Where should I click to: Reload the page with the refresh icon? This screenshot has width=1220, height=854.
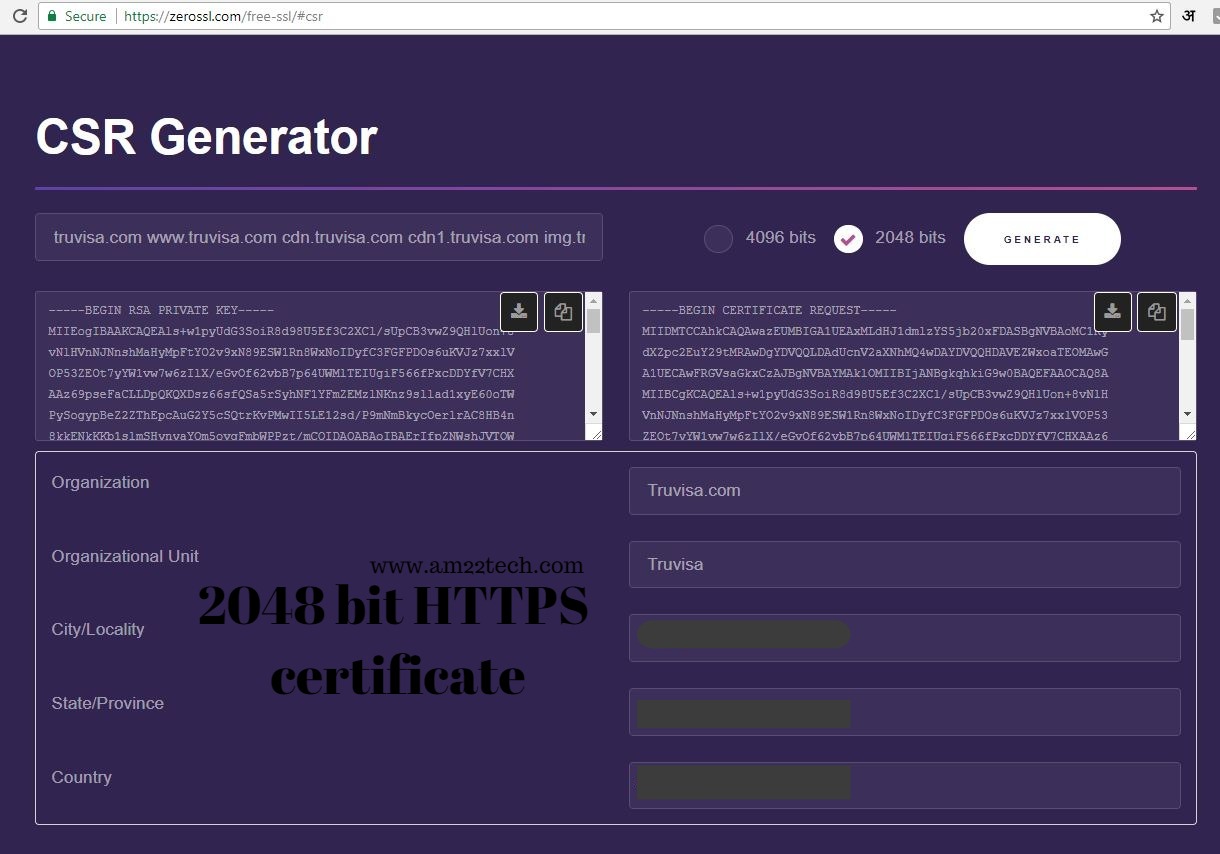19,16
